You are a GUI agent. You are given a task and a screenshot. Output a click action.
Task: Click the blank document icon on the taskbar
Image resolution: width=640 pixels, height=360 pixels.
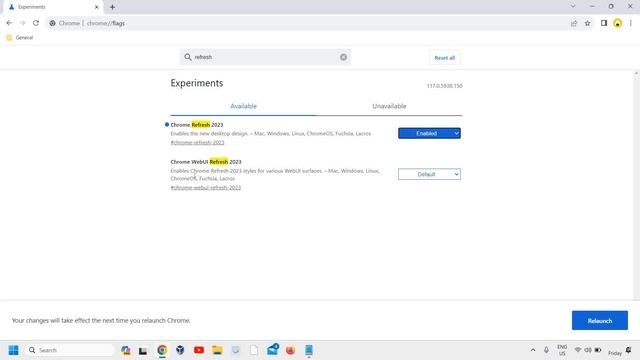point(254,350)
